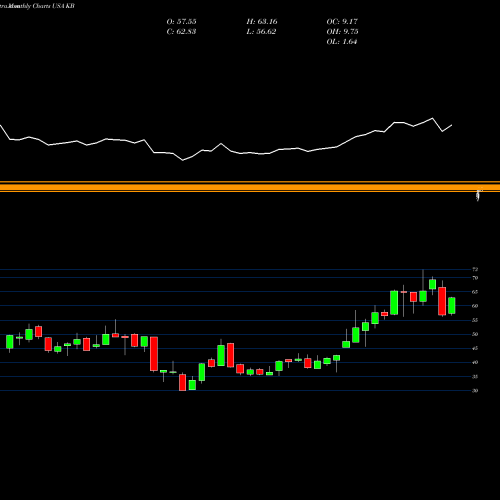Click the 72 price axis label
Image resolution: width=500 pixels, height=500 pixels.
coord(475,269)
